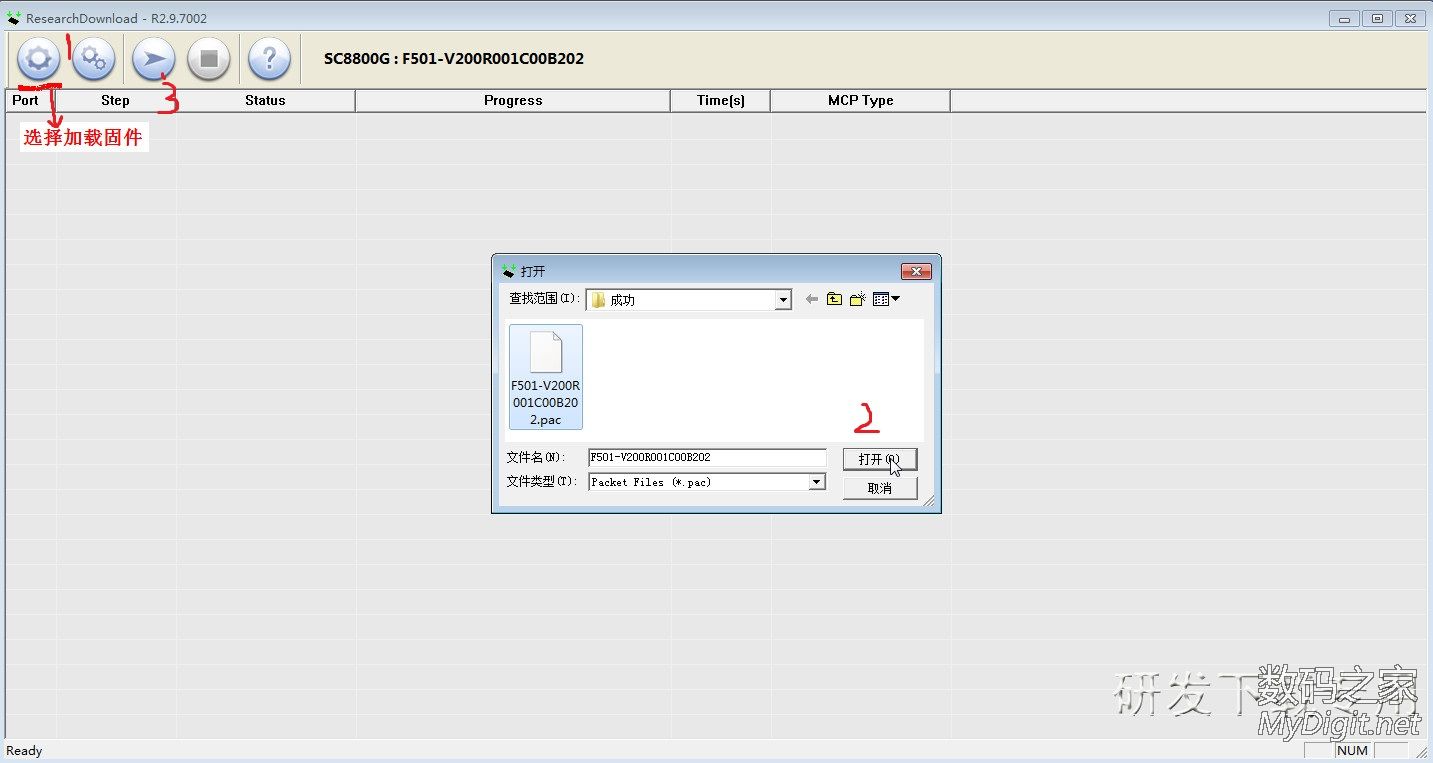Viewport: 1433px width, 763px height.
Task: Expand the 文件类型 Packet Files dropdown
Action: 817,482
